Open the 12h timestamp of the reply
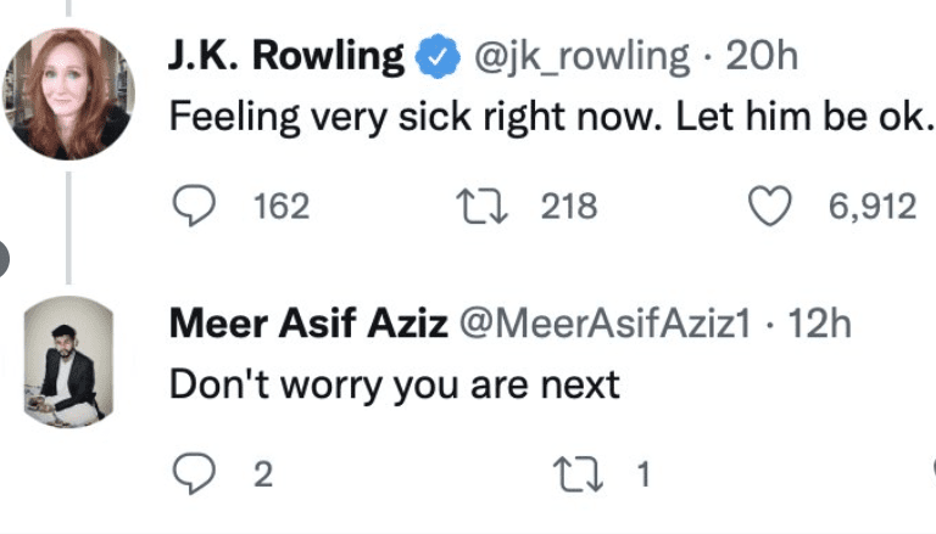The width and height of the screenshot is (936, 534). 820,324
